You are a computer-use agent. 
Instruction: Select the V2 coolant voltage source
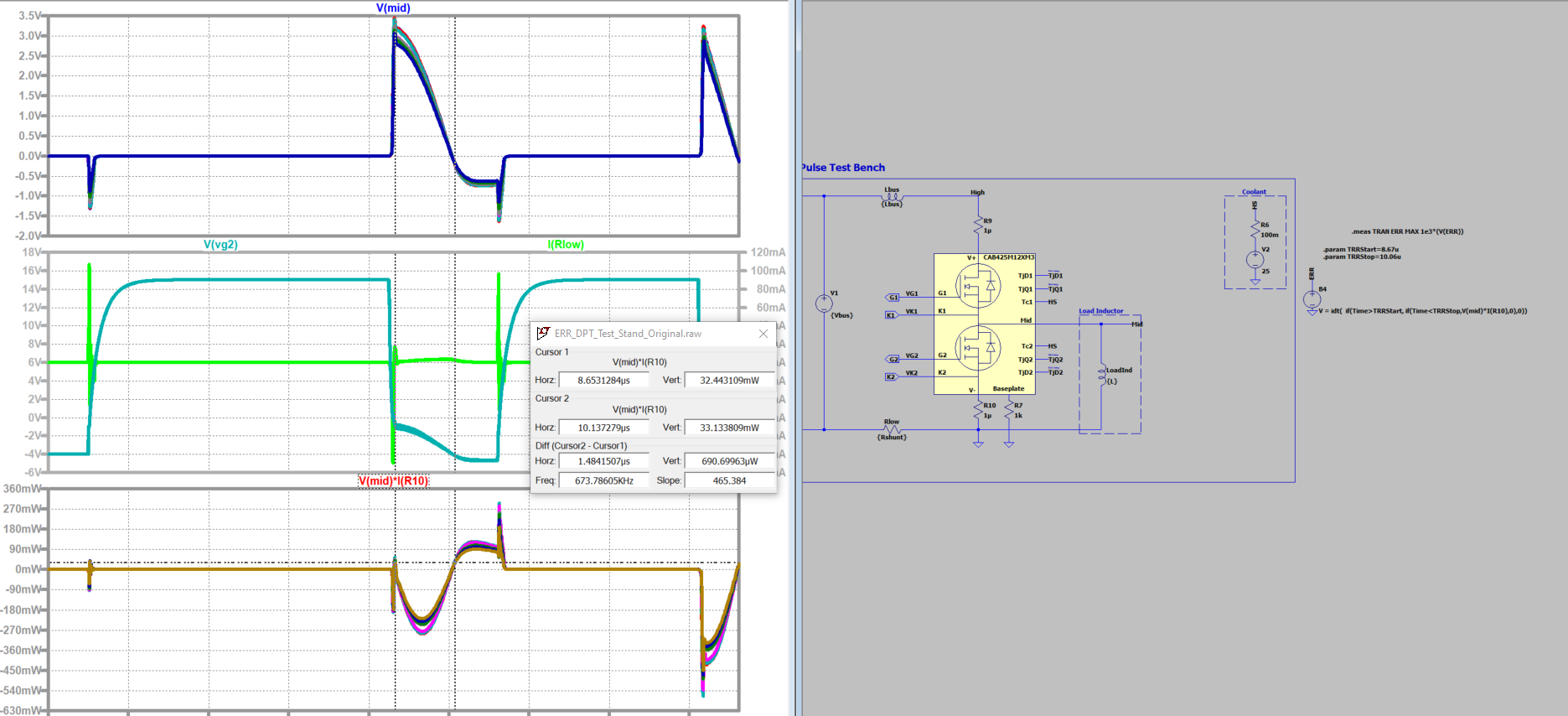pos(1255,260)
